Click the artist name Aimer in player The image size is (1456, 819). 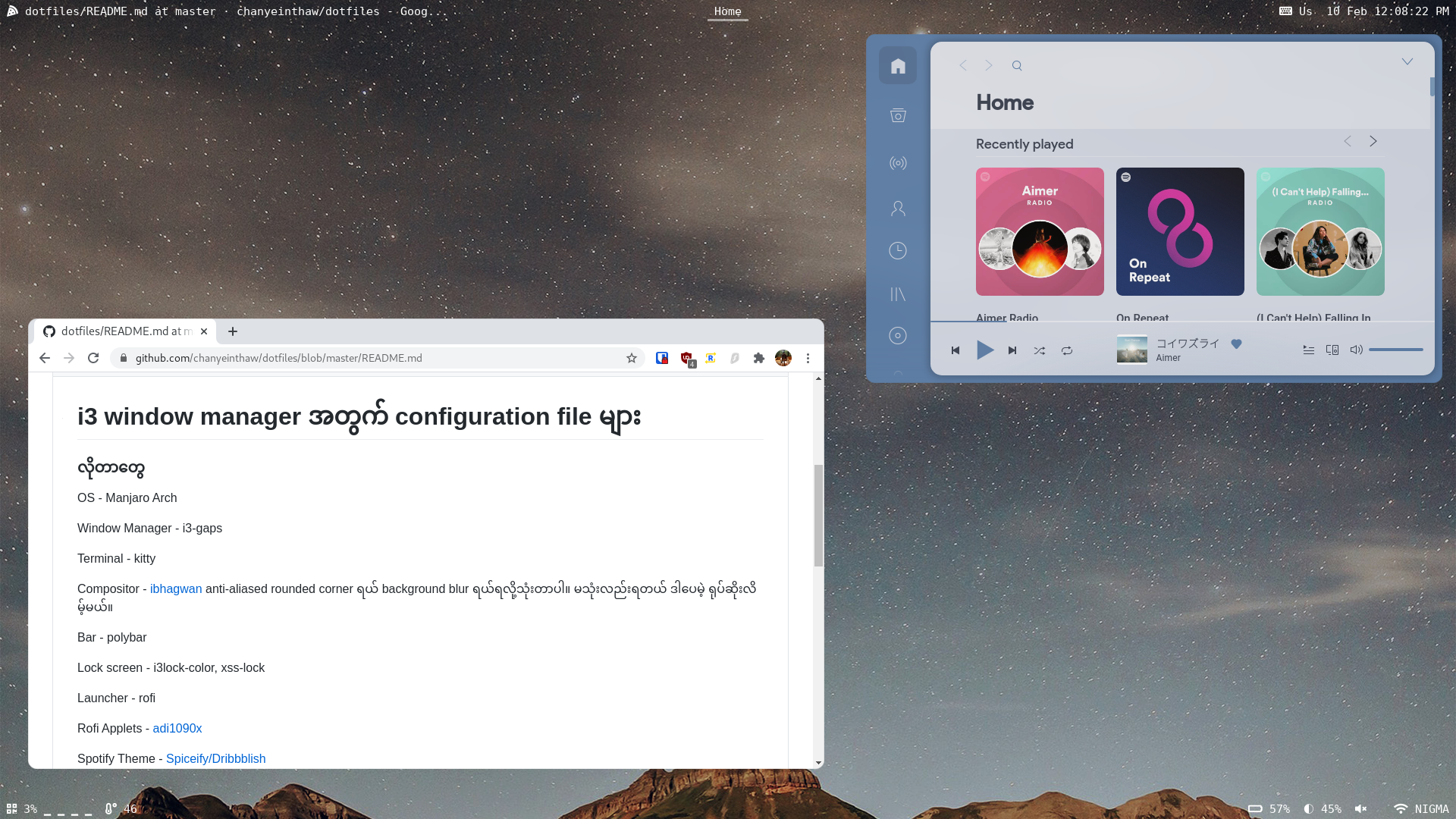coord(1168,358)
